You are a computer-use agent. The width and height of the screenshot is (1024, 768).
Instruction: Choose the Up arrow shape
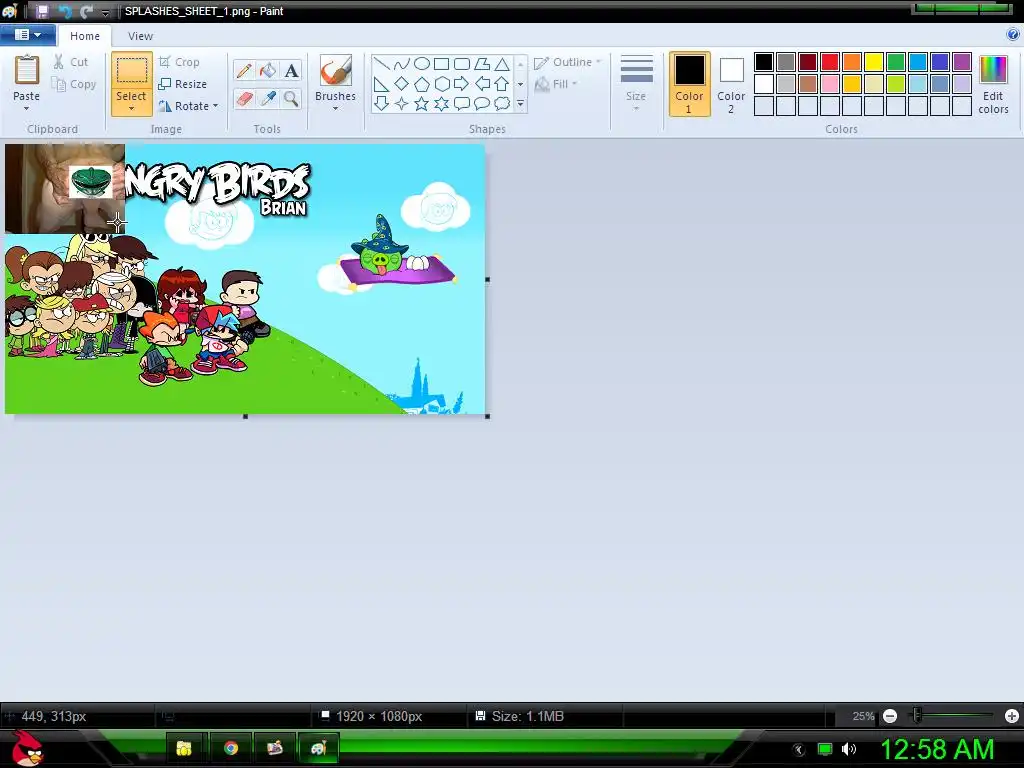tap(502, 84)
